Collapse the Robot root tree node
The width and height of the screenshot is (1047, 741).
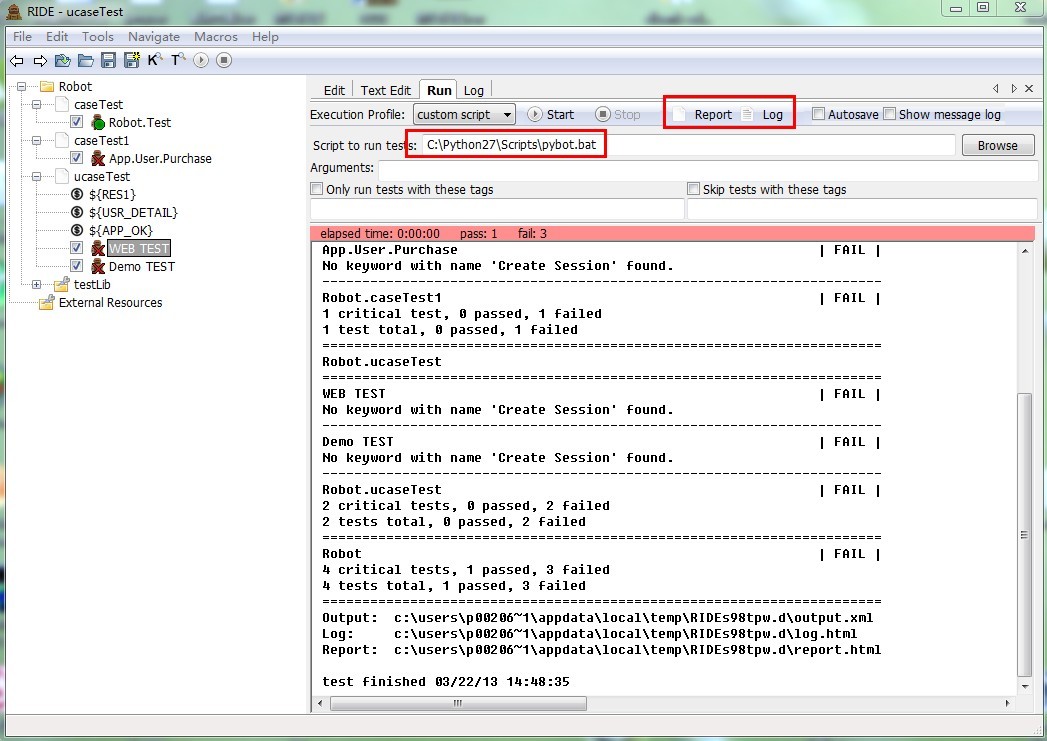(x=22, y=86)
